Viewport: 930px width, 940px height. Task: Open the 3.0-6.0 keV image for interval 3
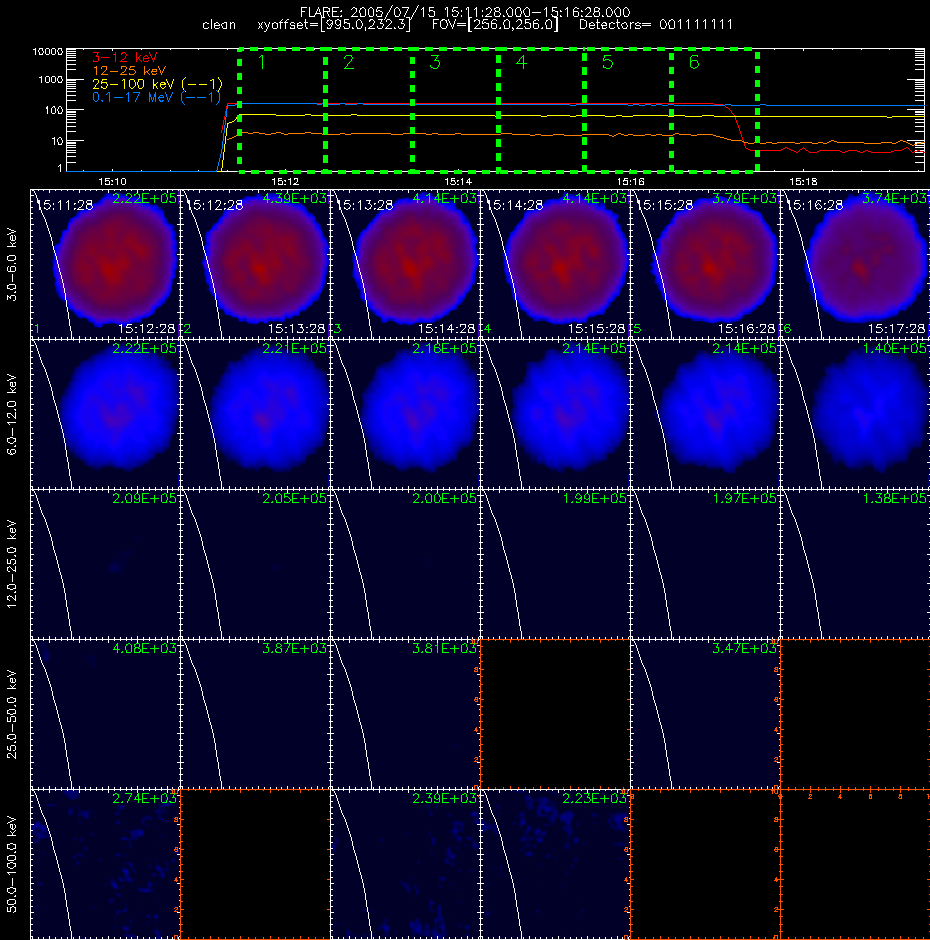point(405,264)
